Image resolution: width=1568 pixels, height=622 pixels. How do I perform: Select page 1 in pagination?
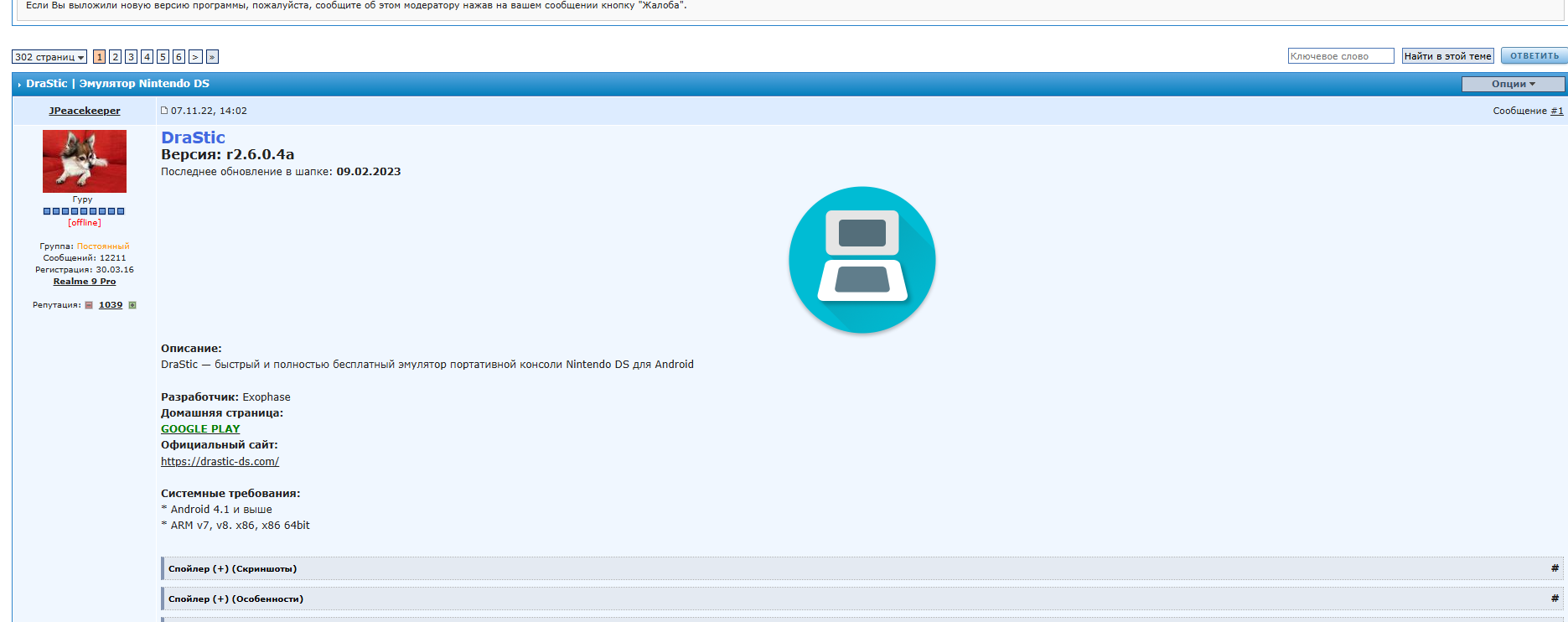point(100,57)
